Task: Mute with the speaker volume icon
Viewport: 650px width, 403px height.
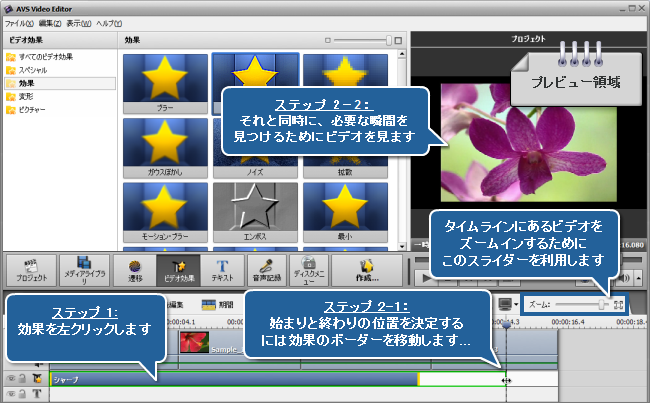Action: click(624, 278)
